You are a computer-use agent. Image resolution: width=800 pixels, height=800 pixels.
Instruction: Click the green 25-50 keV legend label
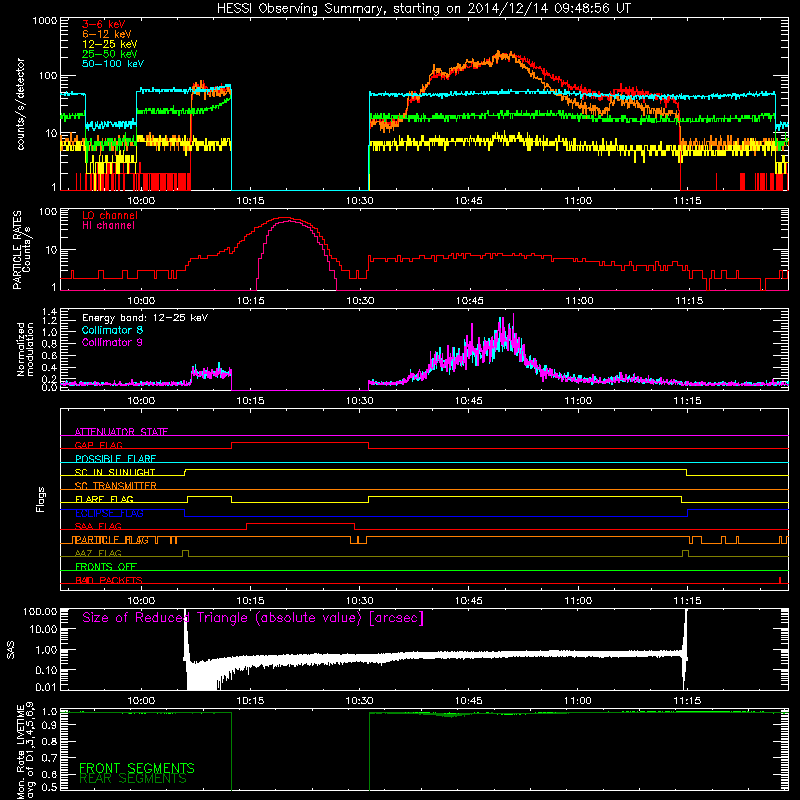(x=110, y=54)
